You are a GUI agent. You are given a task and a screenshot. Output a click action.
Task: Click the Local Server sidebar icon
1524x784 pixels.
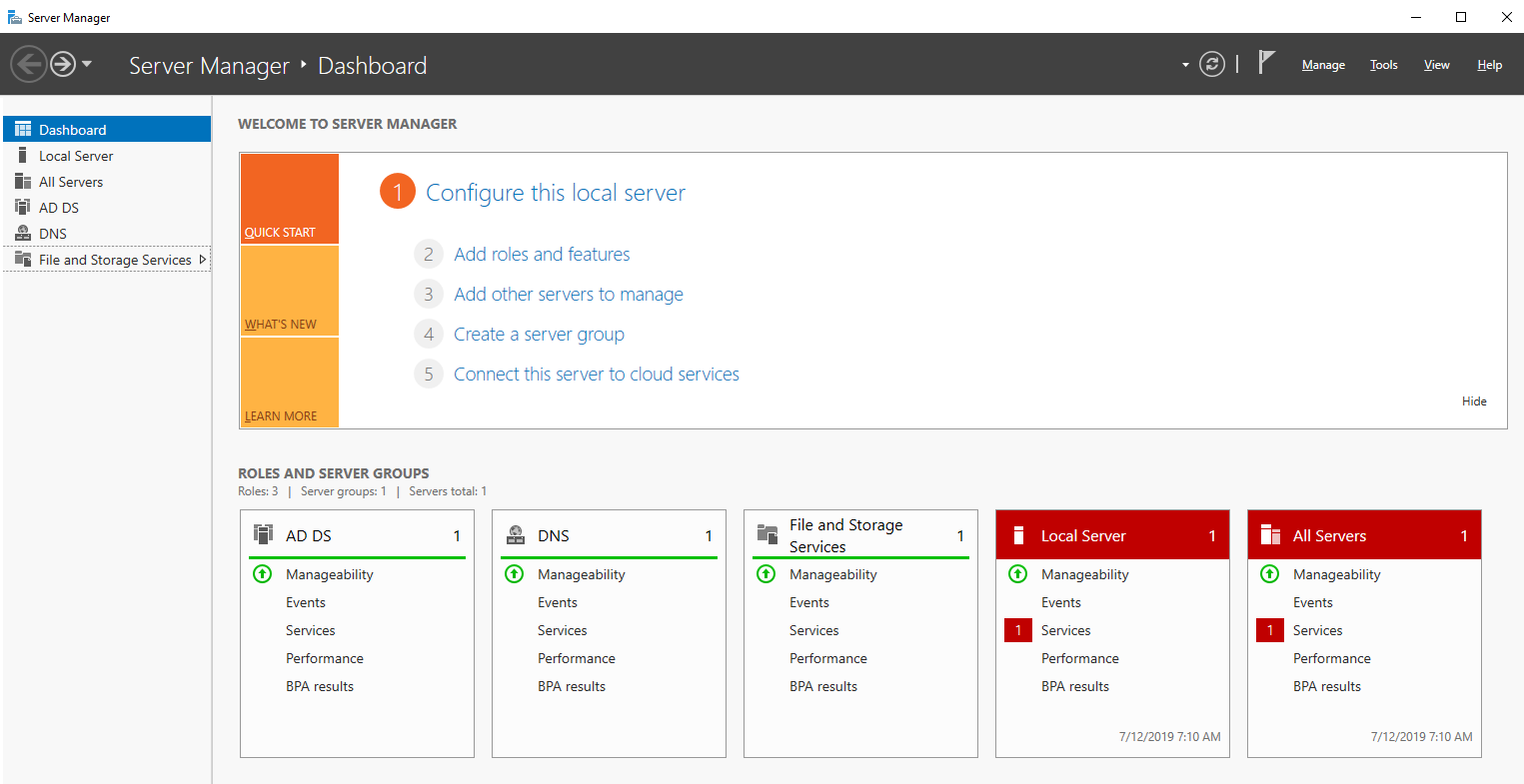22,156
